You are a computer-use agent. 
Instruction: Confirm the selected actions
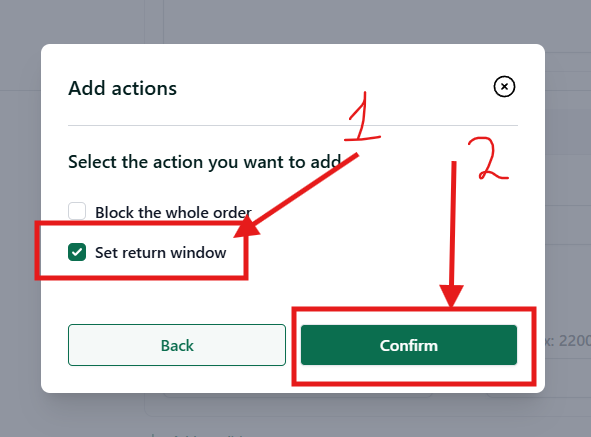tap(409, 345)
